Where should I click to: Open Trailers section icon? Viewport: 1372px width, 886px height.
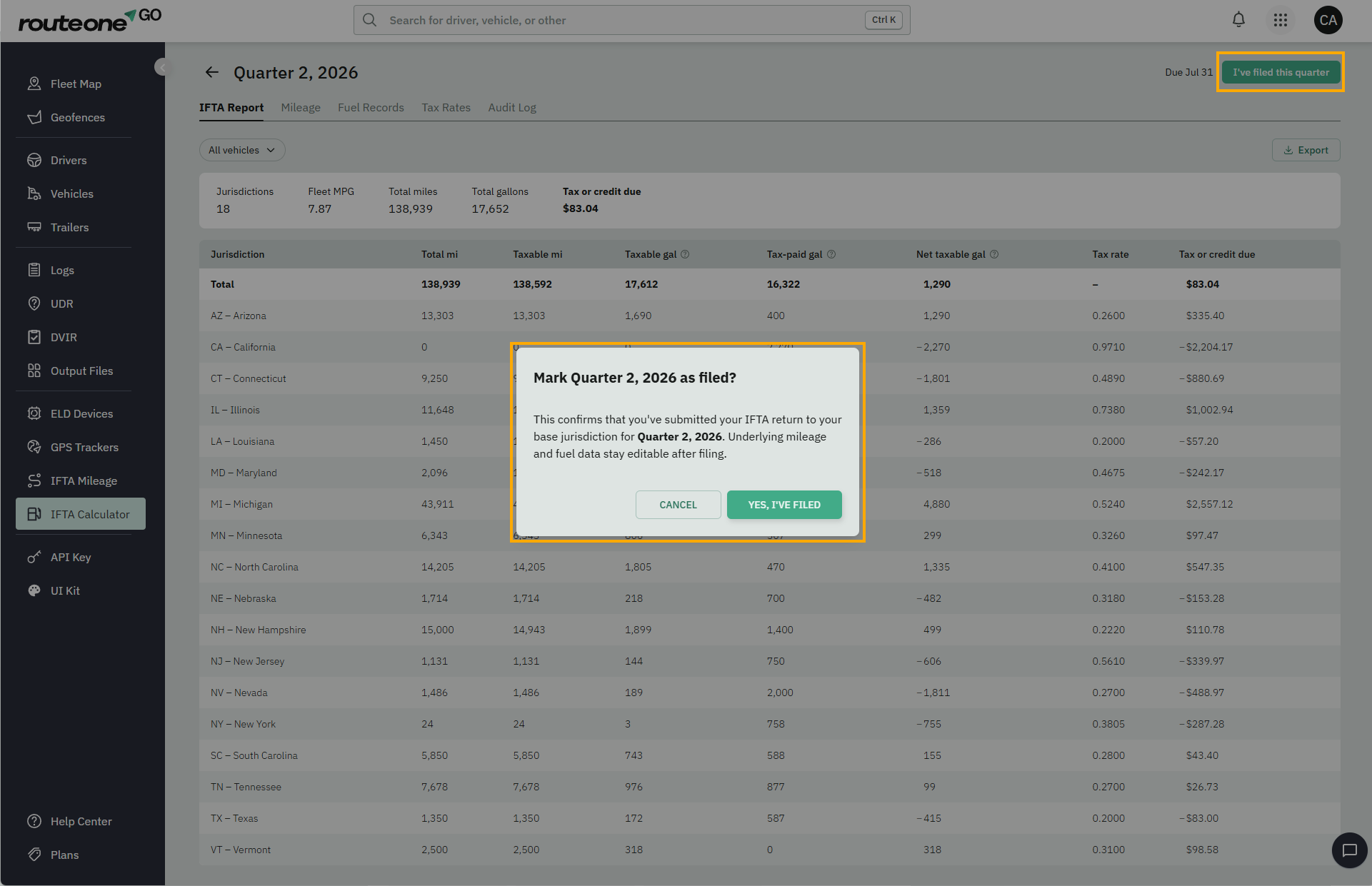pos(34,227)
